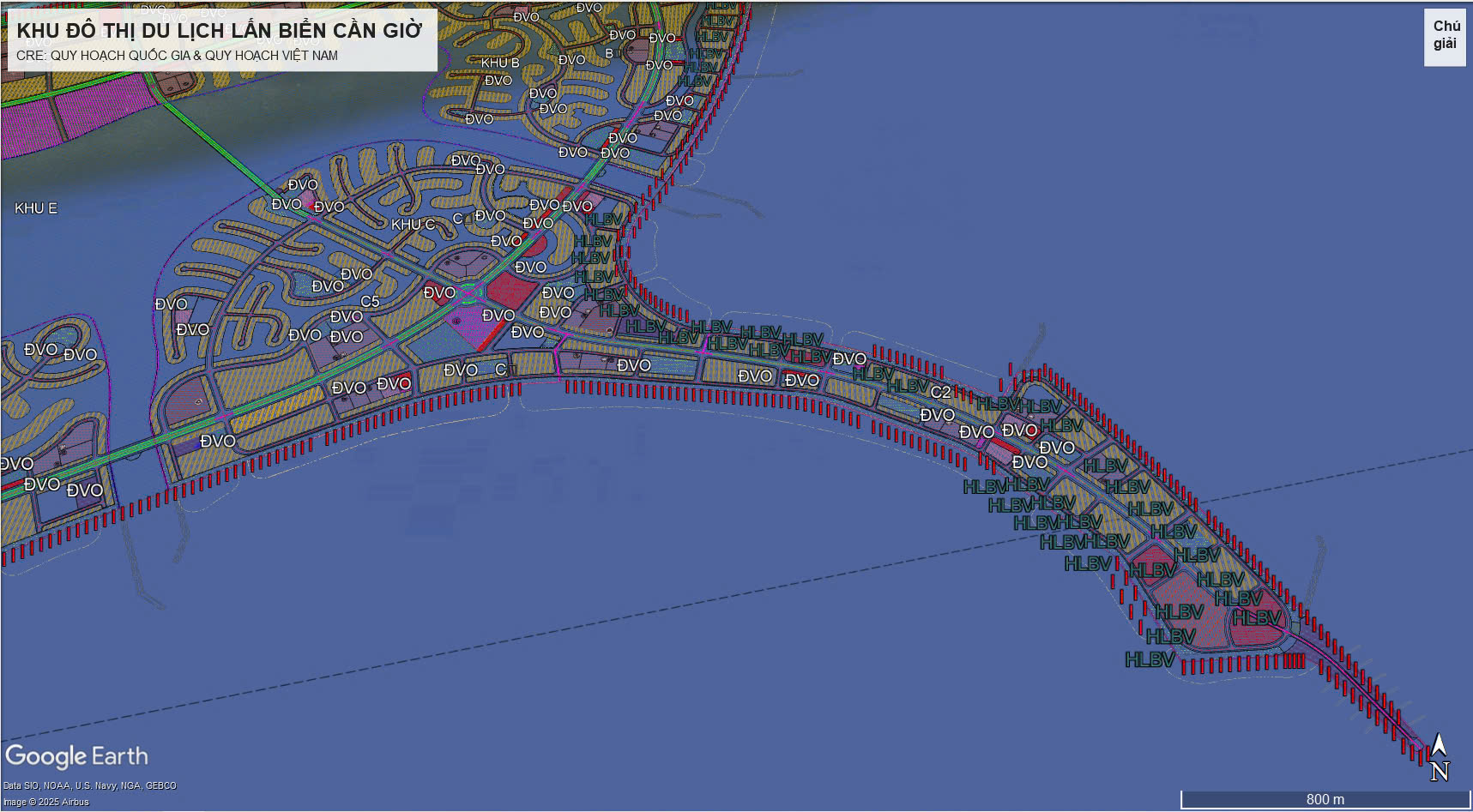Click the large red parcel east of the roundabout

click(511, 290)
